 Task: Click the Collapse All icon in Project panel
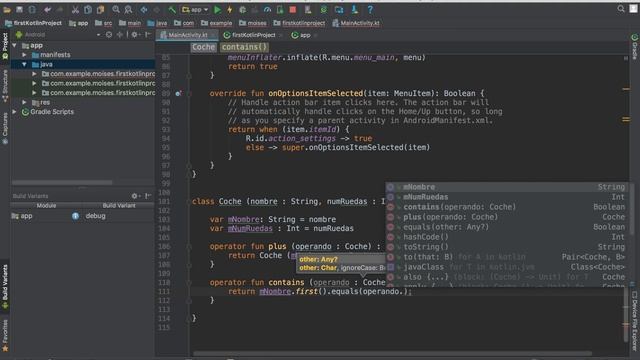[120, 35]
